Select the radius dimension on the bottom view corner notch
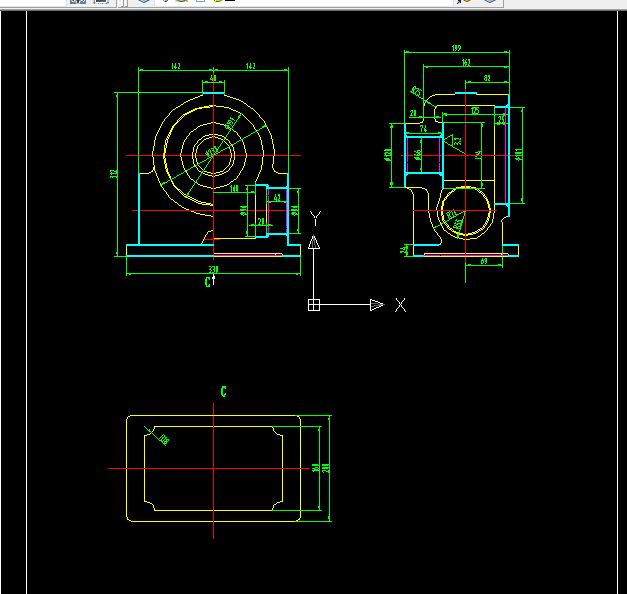 pos(164,439)
